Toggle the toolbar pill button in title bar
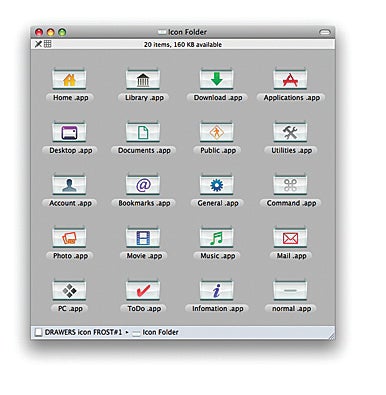Image resolution: width=386 pixels, height=395 pixels. 324,32
